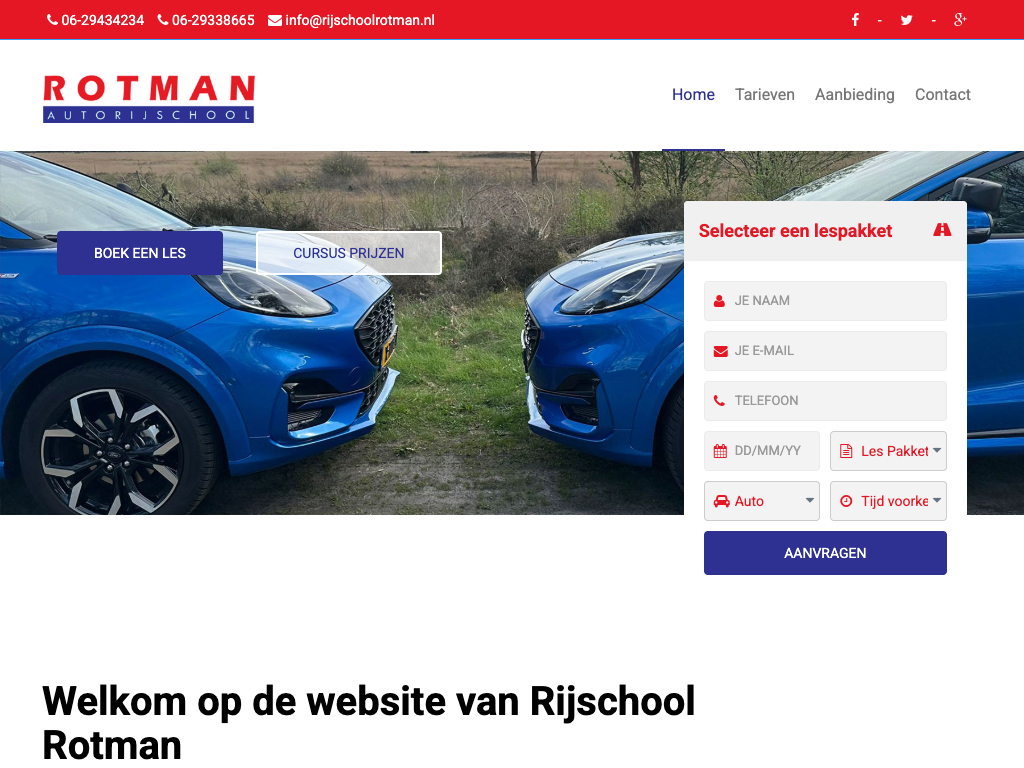This screenshot has height=768, width=1024.
Task: Open the Google Plus icon link
Action: coord(960,20)
